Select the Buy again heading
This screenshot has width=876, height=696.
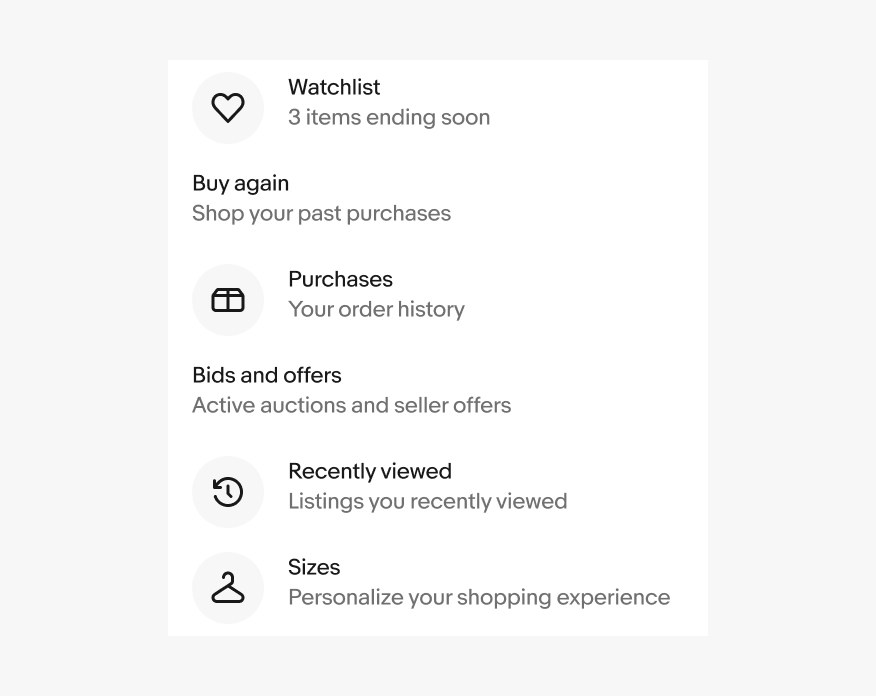[x=241, y=183]
